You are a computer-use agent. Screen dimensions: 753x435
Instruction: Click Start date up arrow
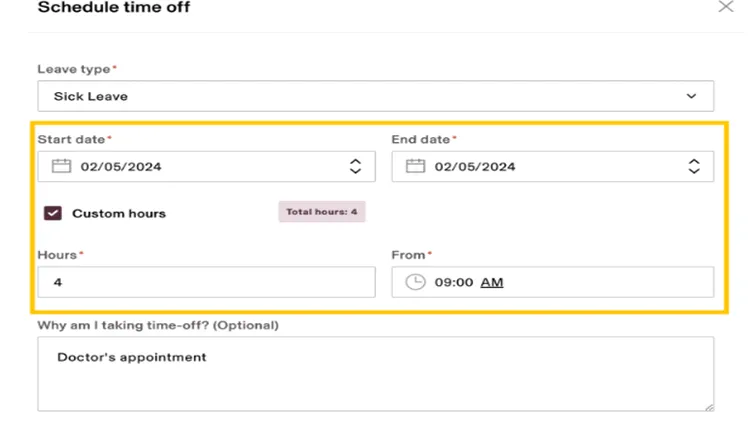click(x=355, y=162)
